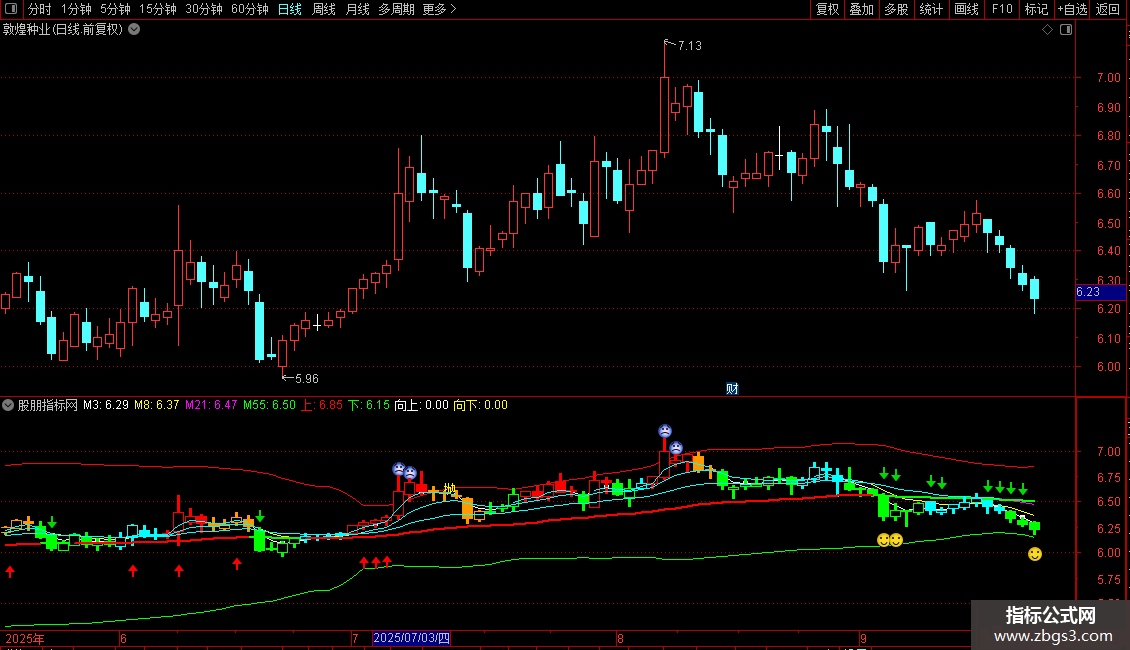Viewport: 1130px width, 650px height.
Task: Expand the 更多 periods menu
Action: pyautogui.click(x=439, y=9)
